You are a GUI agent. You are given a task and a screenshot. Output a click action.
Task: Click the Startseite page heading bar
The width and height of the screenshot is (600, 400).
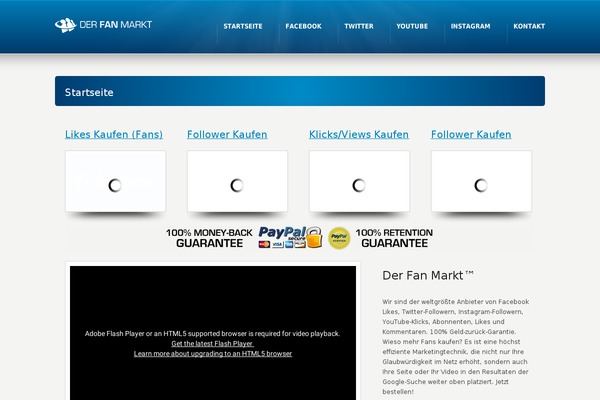[x=300, y=91]
